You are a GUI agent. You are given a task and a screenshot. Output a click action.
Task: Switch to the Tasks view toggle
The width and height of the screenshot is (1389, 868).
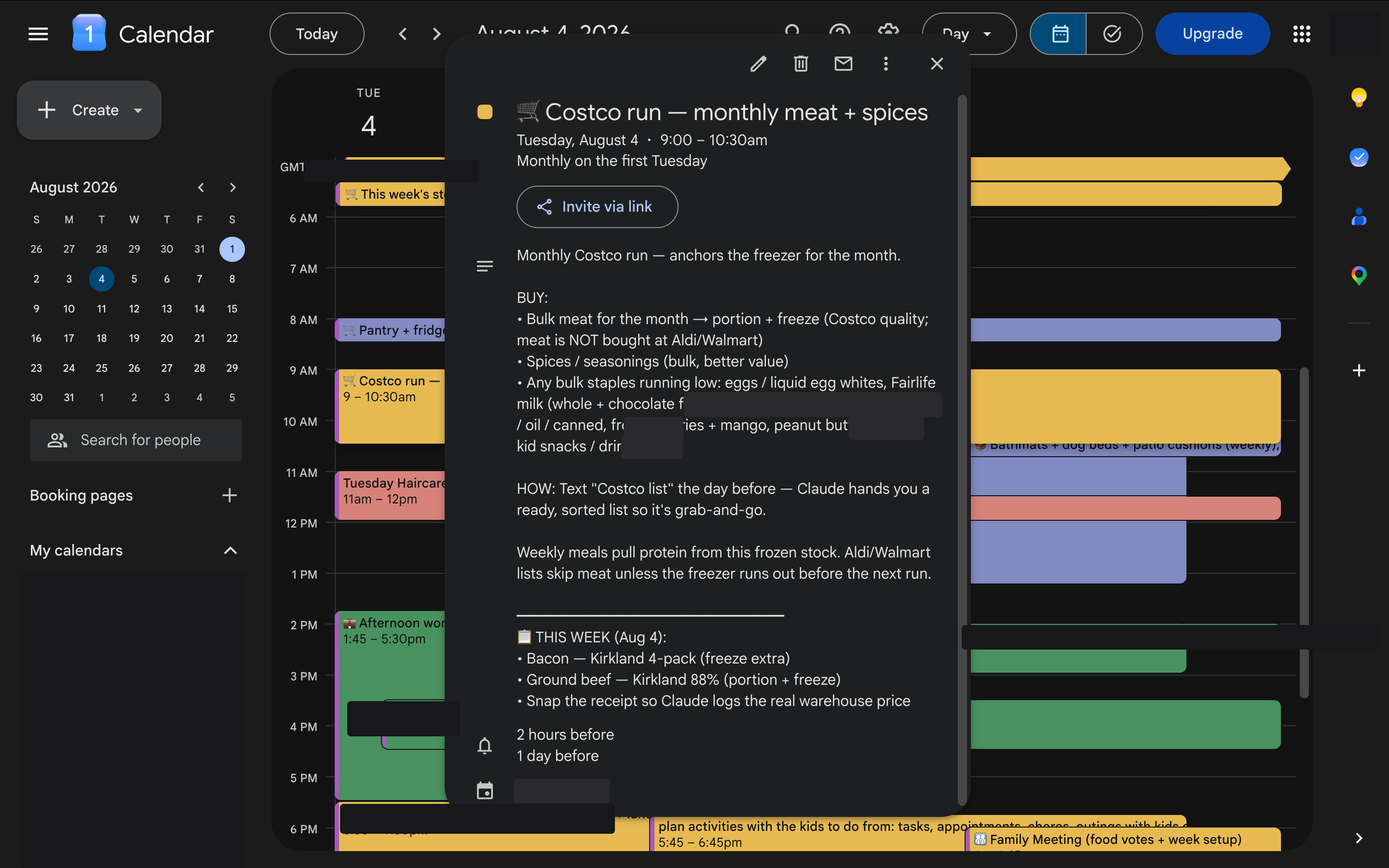(x=1113, y=34)
